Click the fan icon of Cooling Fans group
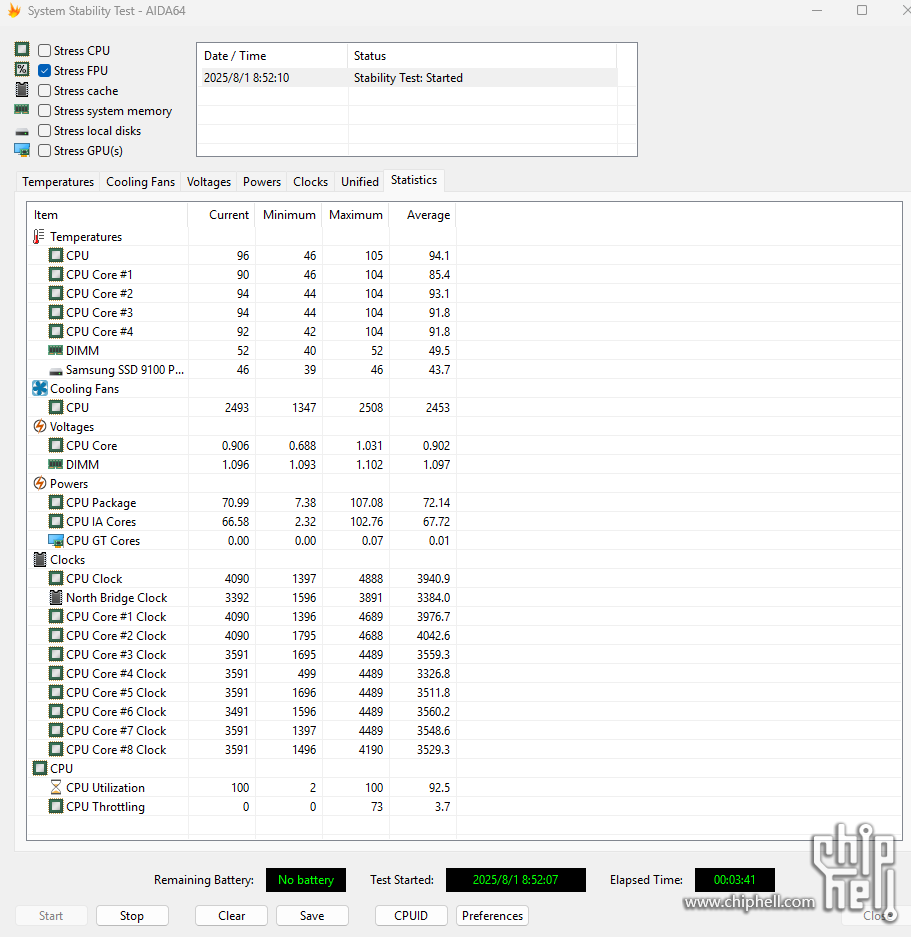Screen dimensions: 911x937 click(x=39, y=388)
